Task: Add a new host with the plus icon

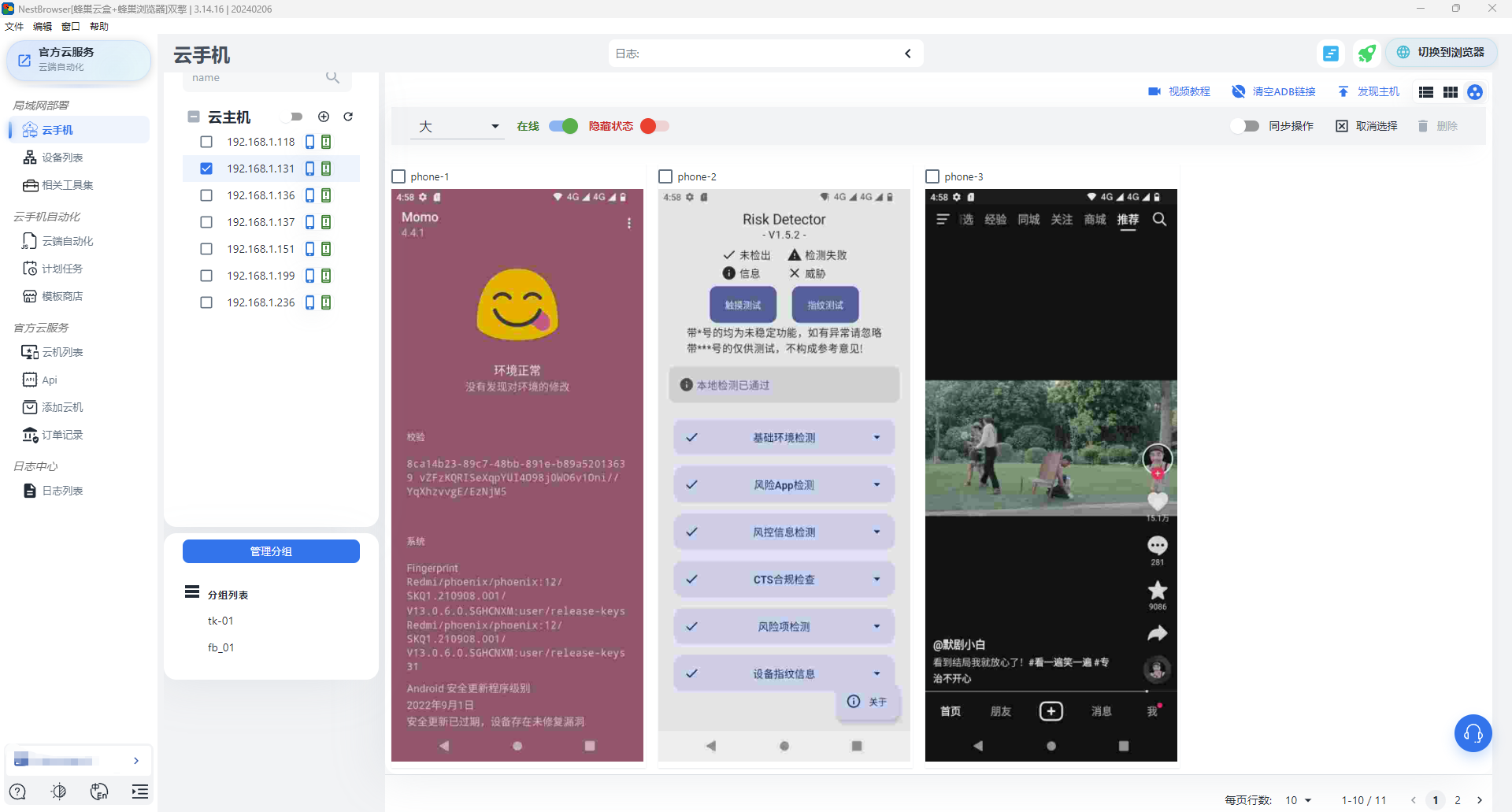Action: point(324,117)
